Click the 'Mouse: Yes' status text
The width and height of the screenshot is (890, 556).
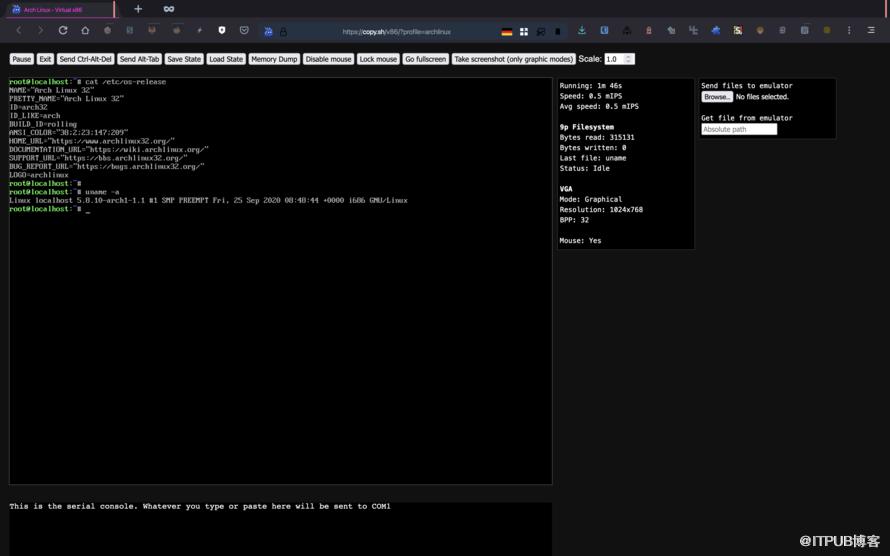(580, 241)
